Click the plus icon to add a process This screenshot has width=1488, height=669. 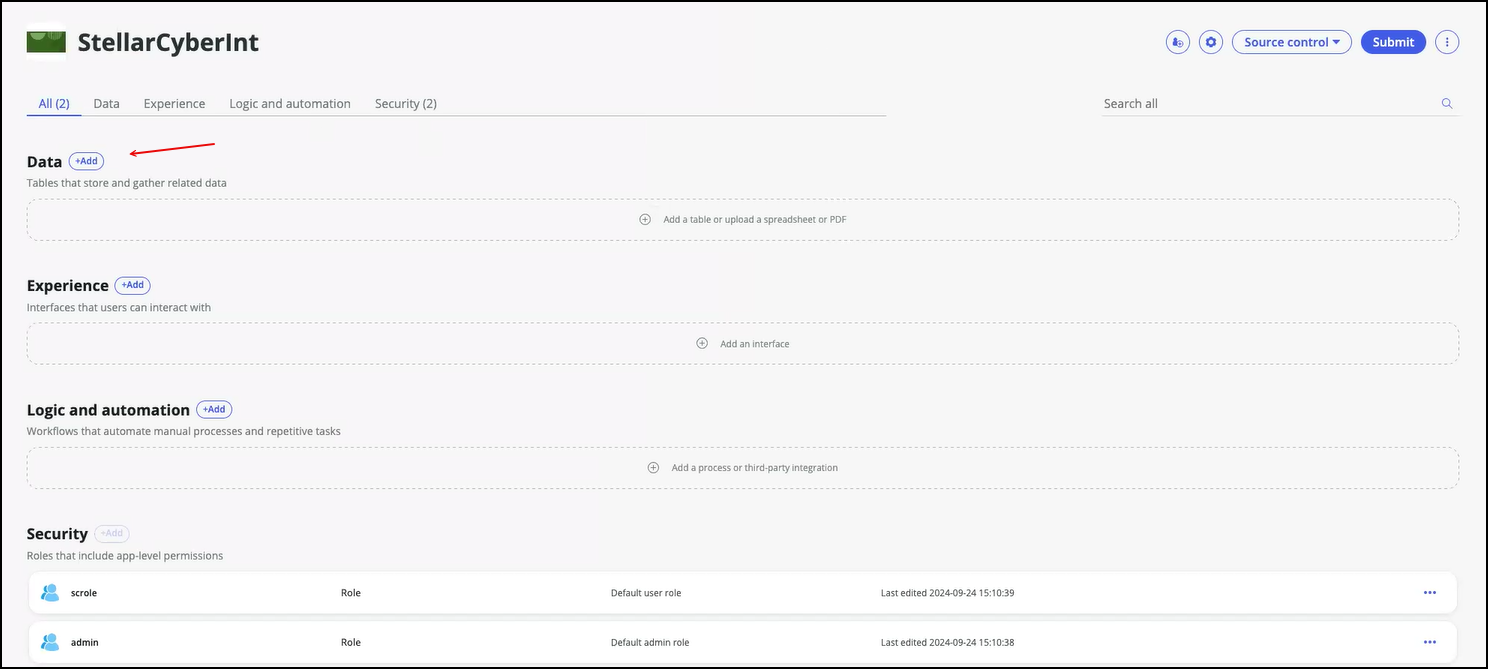(x=653, y=468)
